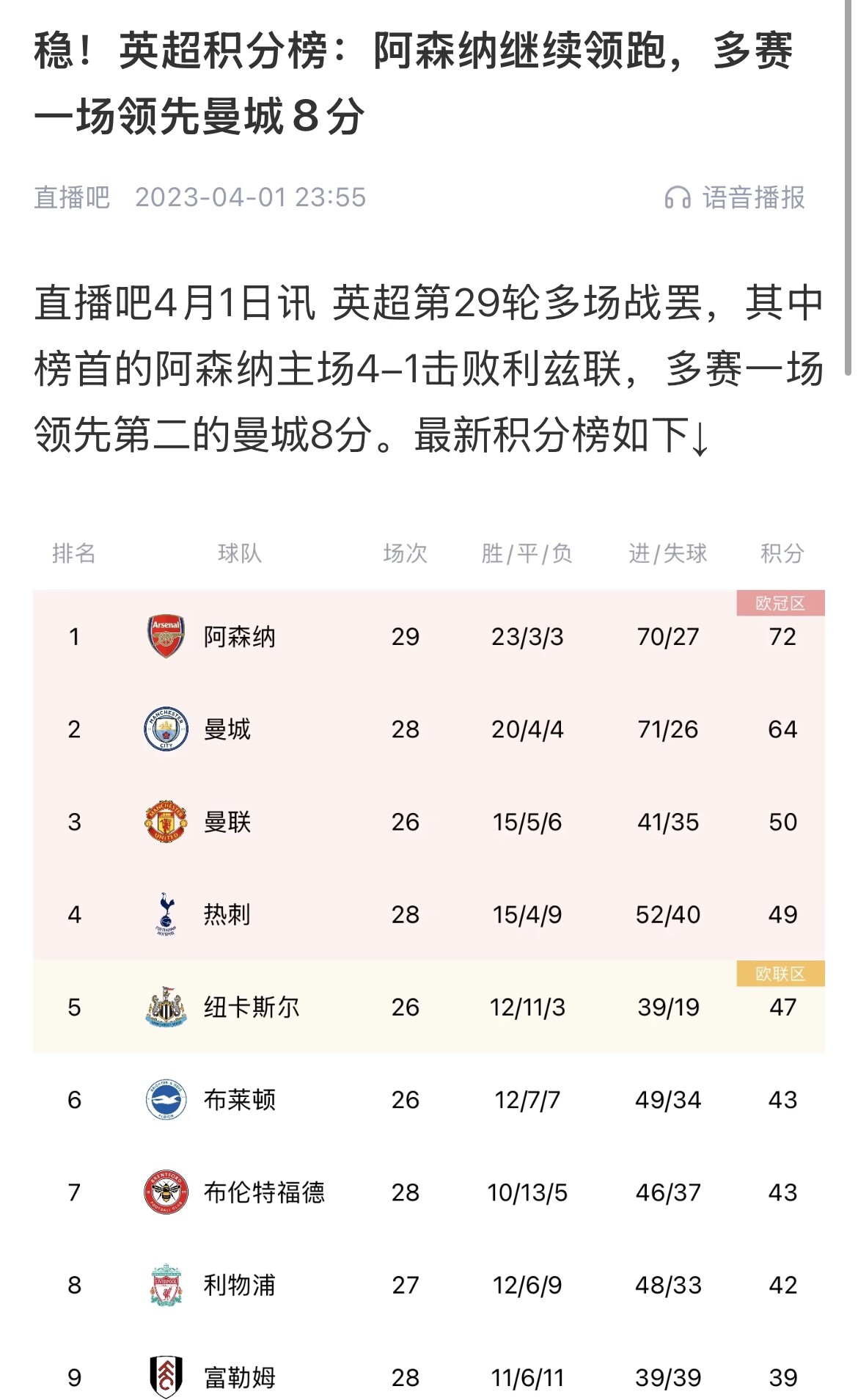Click the headphone icon for audio playback
Image resolution: width=858 pixels, height=1400 pixels.
678,195
